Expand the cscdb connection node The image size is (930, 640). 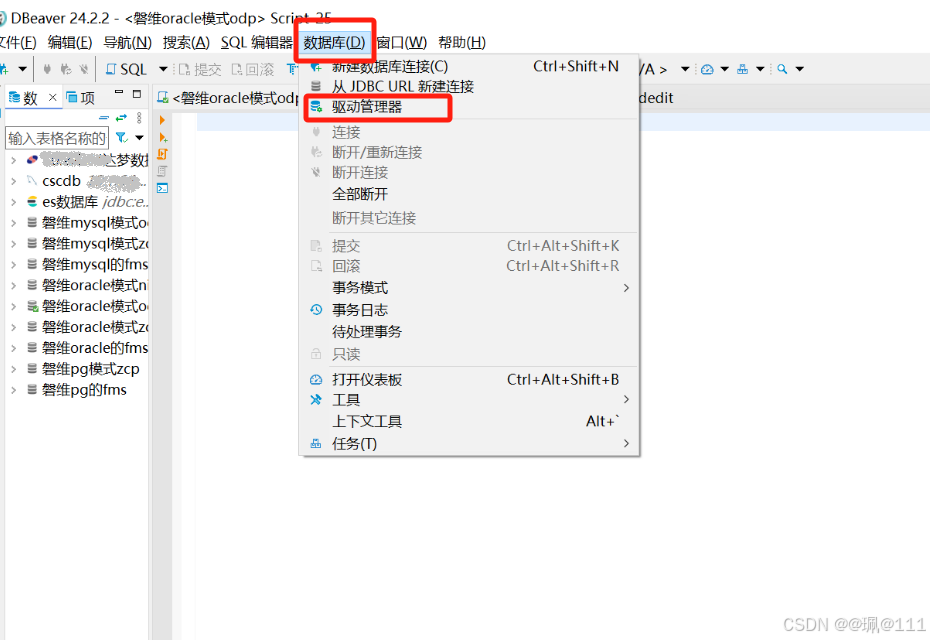click(14, 182)
